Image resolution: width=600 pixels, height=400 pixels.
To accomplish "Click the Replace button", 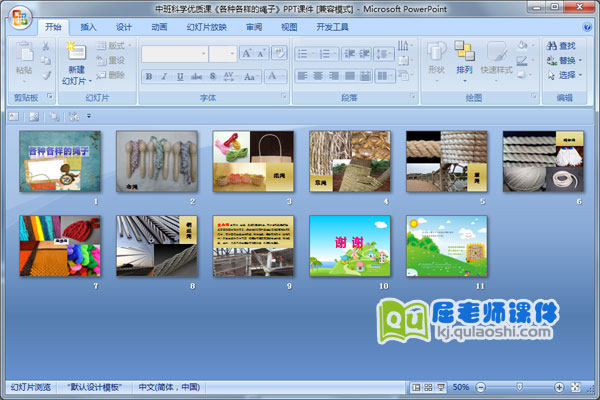I will coord(564,60).
